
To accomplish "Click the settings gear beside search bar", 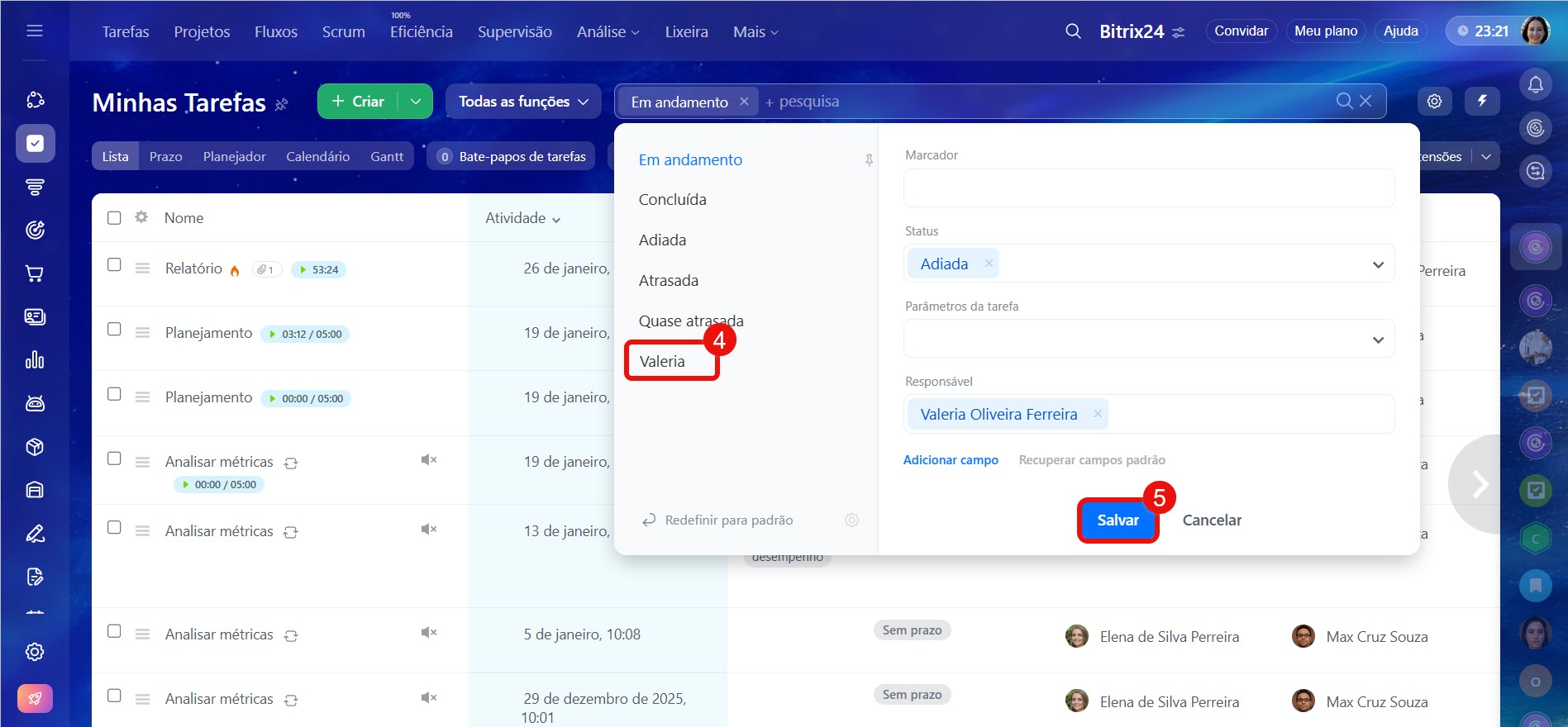I will (x=1434, y=101).
